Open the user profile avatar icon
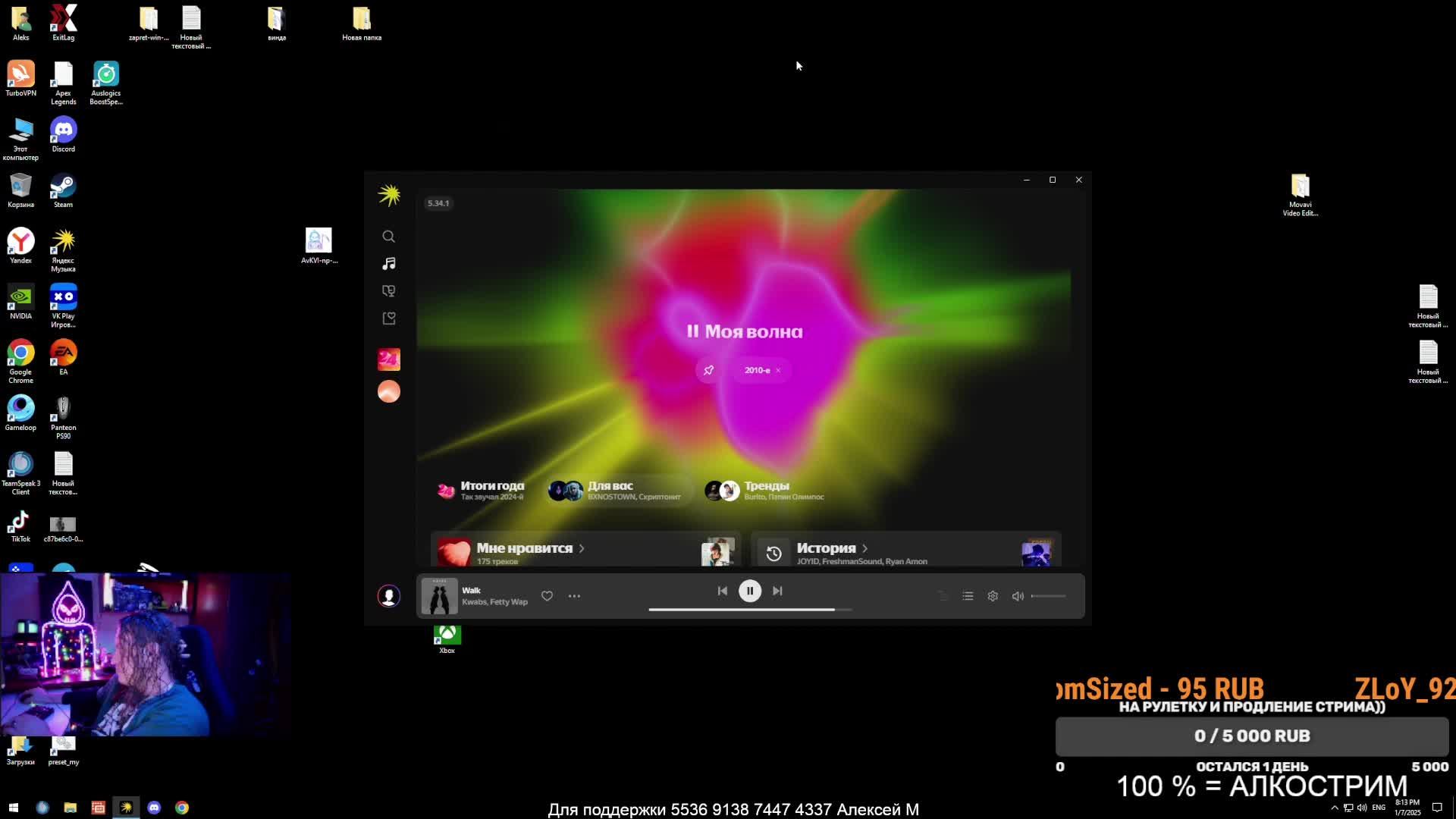Viewport: 1456px width, 819px height. [388, 596]
